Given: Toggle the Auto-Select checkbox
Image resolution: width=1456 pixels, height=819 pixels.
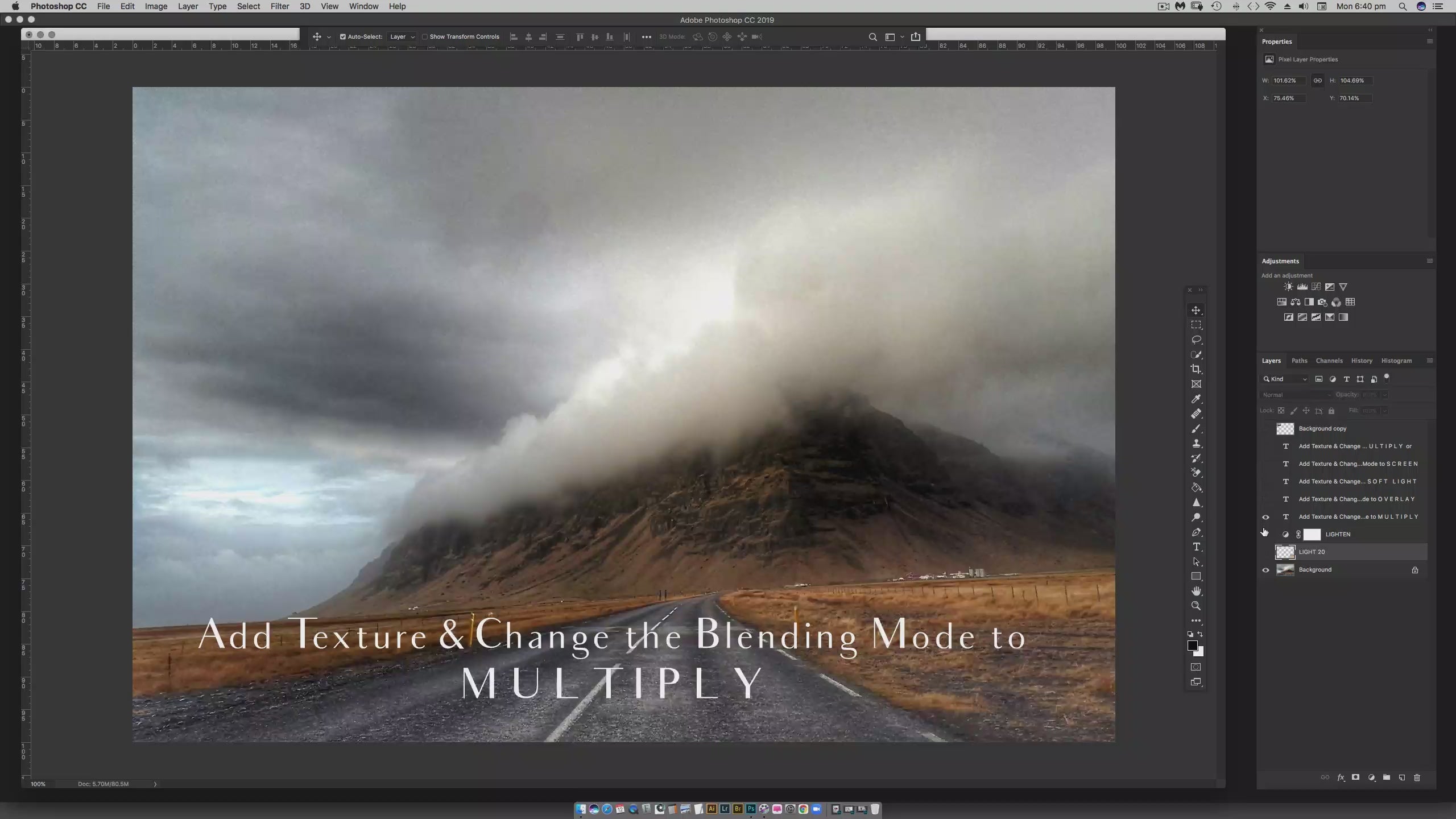Looking at the screenshot, I should pos(343,37).
